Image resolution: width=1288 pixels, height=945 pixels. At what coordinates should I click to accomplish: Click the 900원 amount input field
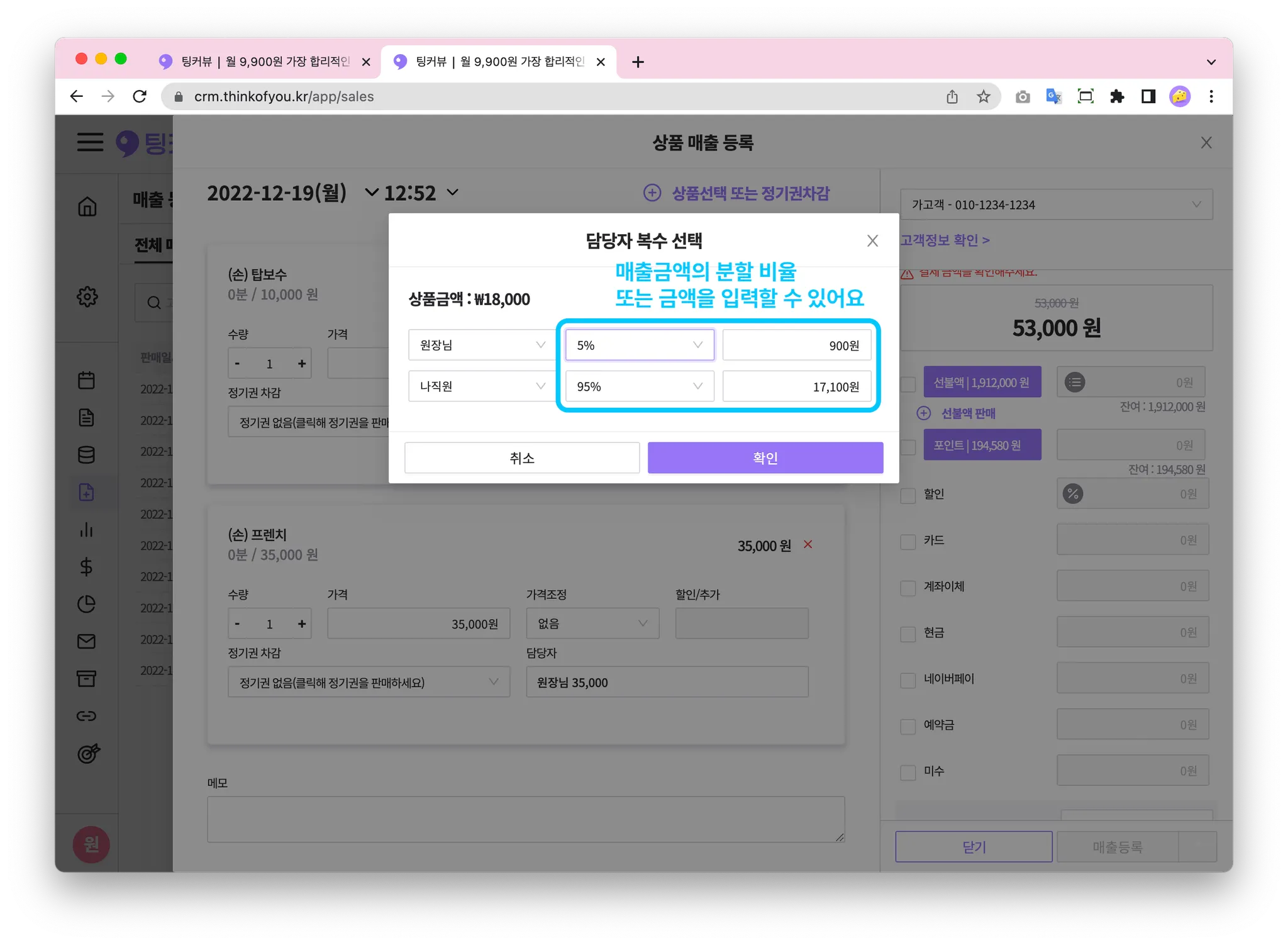pyautogui.click(x=796, y=345)
